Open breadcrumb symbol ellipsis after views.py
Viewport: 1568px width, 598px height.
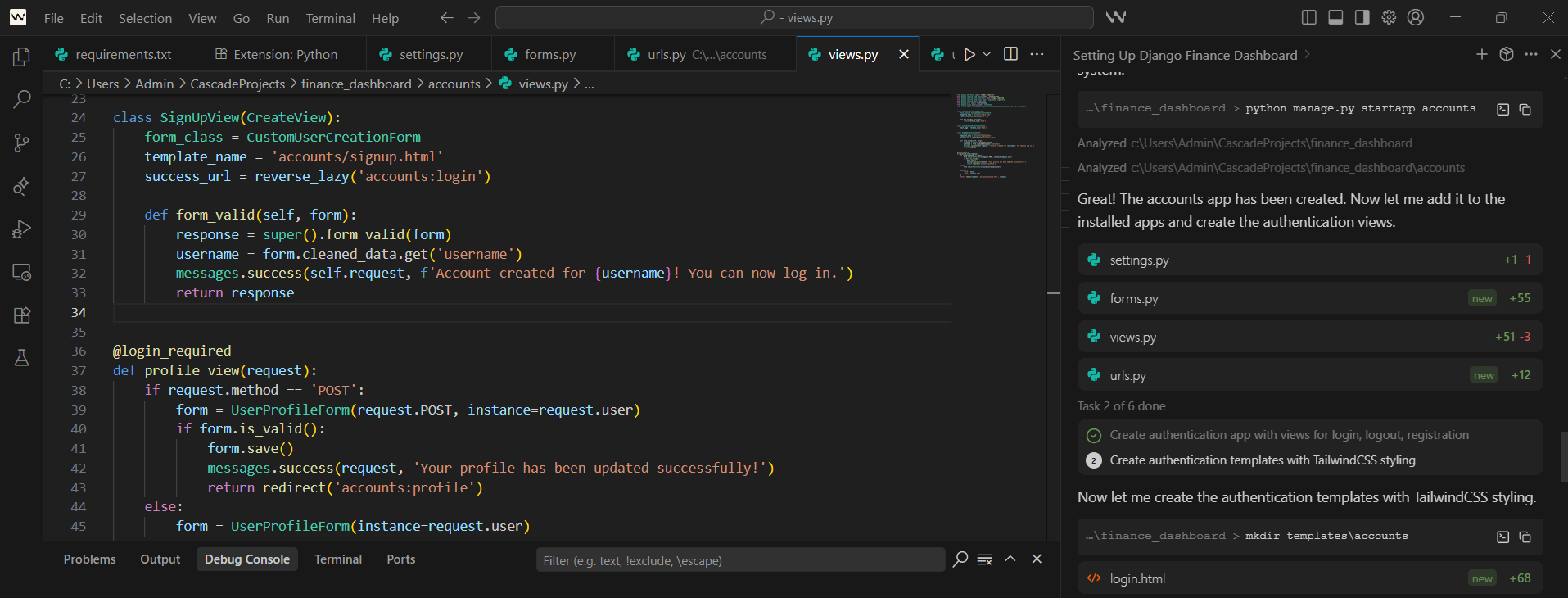(590, 84)
